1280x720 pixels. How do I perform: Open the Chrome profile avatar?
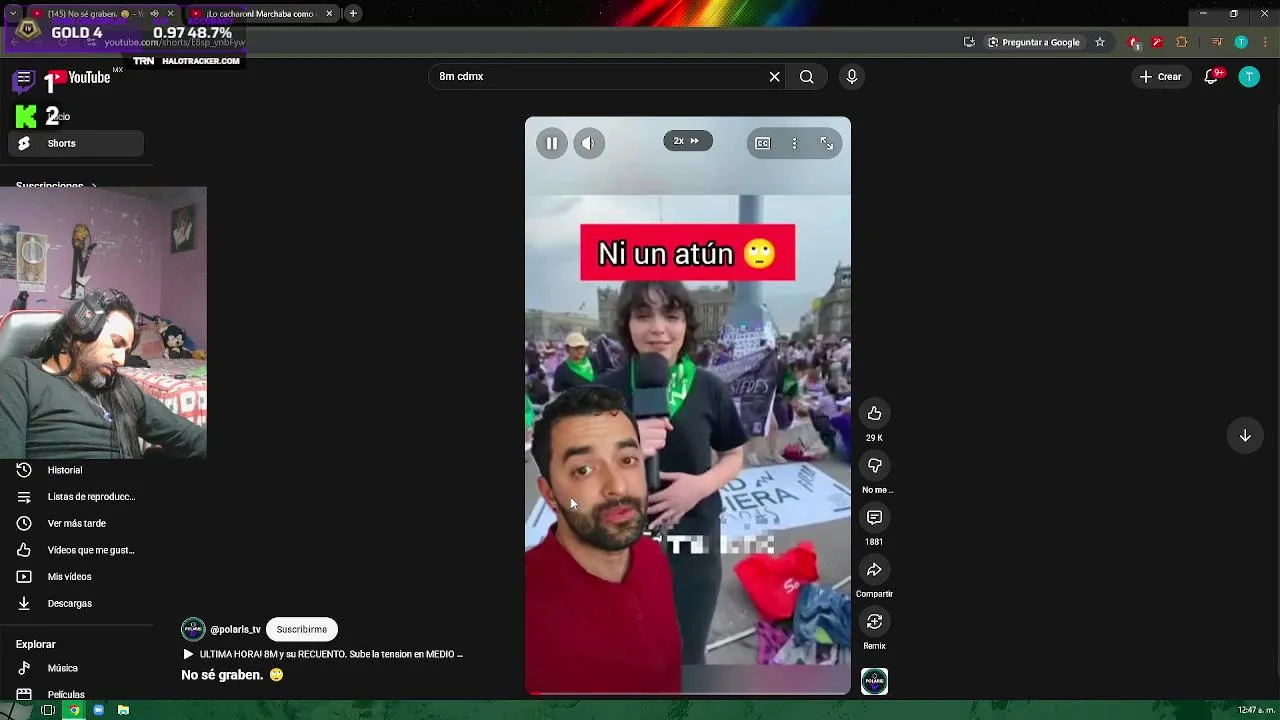coord(1241,42)
